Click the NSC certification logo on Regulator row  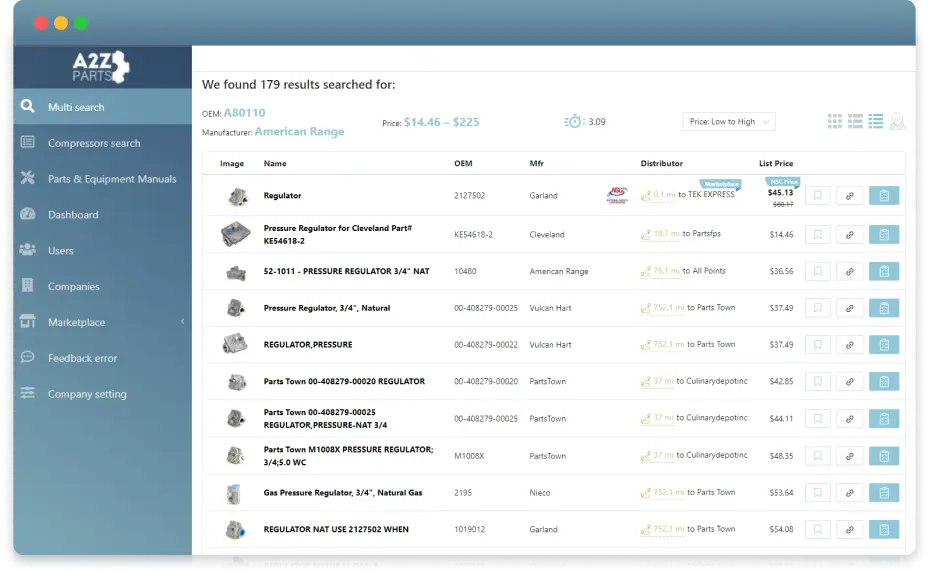(x=617, y=195)
